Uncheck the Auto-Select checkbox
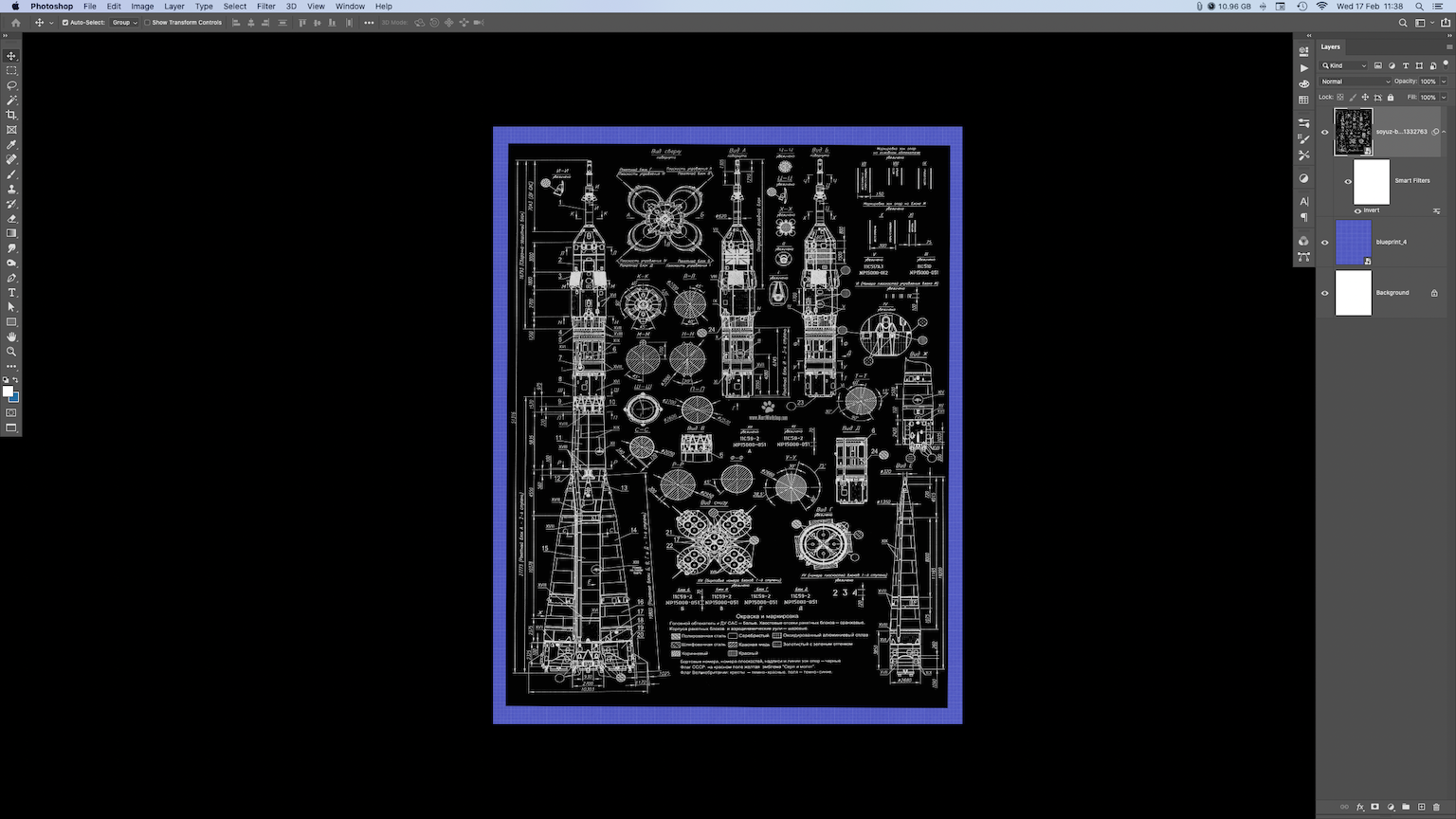The width and height of the screenshot is (1456, 819). click(x=65, y=23)
